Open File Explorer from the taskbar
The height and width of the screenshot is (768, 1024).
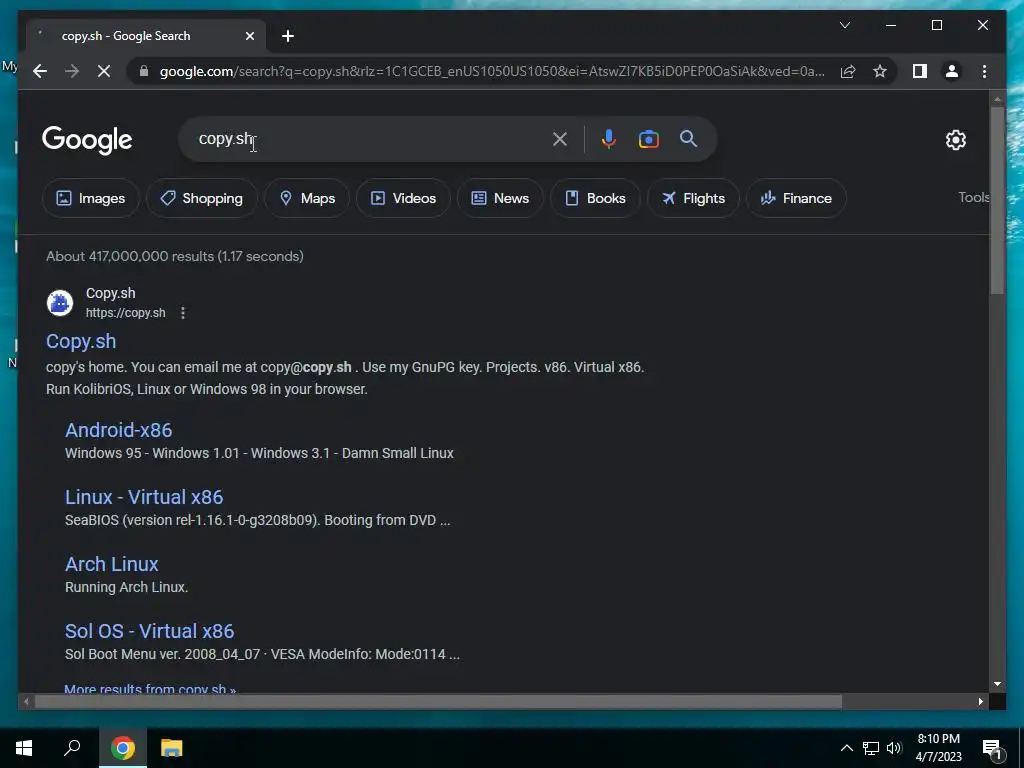click(172, 748)
